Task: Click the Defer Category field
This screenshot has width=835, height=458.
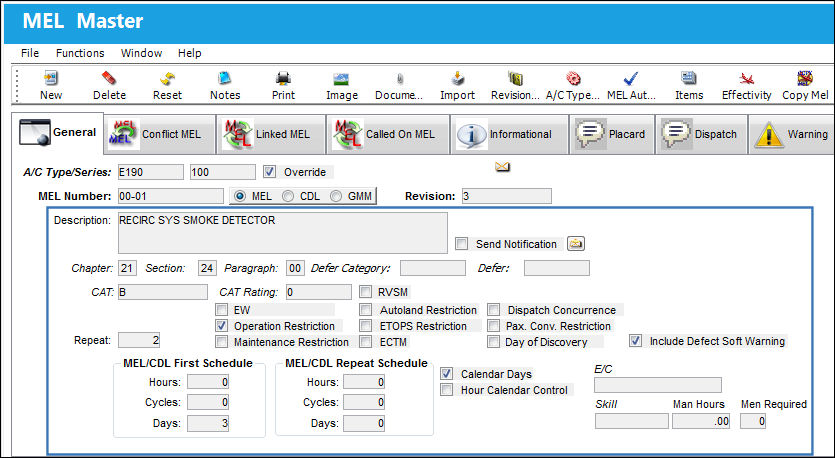Action: pyautogui.click(x=433, y=268)
